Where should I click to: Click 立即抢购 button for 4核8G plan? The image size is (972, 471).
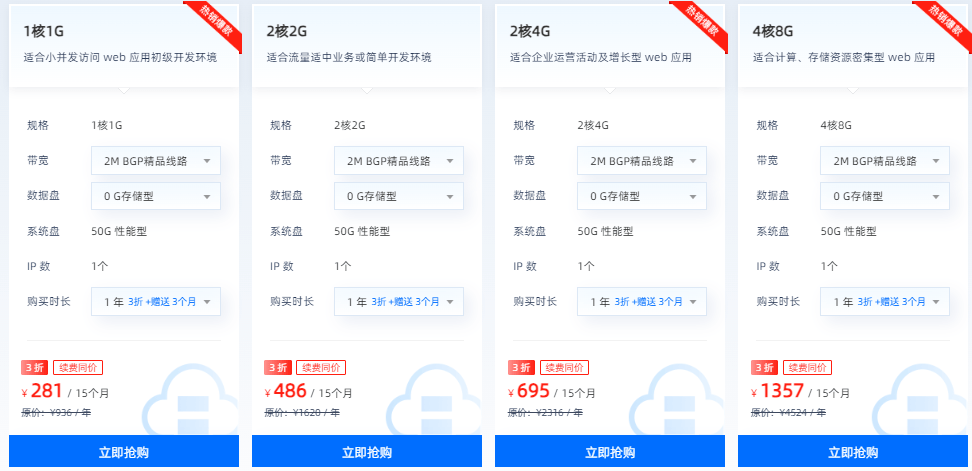[x=853, y=451]
